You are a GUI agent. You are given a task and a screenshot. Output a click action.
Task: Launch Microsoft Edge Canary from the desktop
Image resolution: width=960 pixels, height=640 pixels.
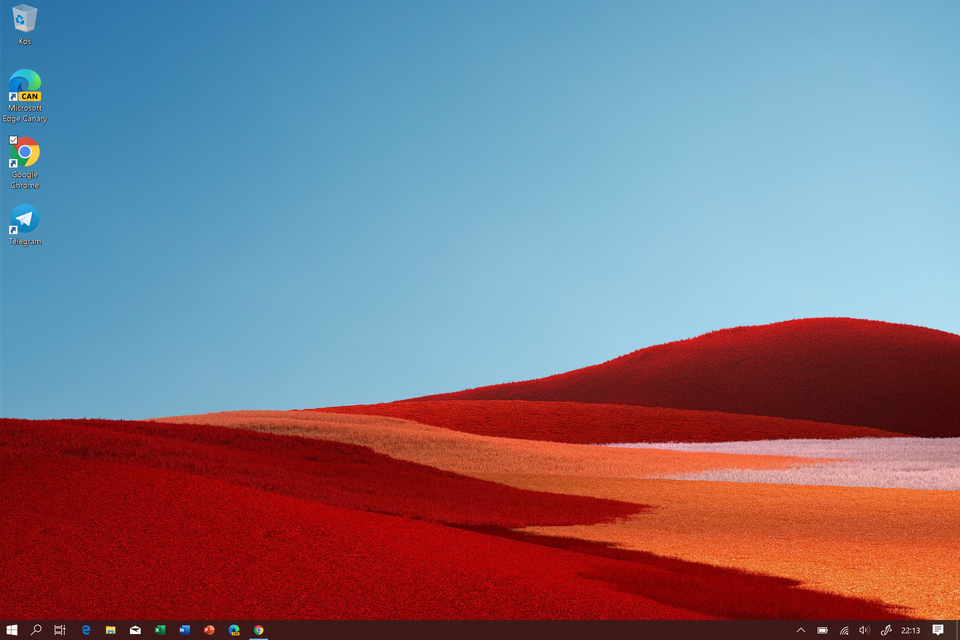tap(23, 88)
